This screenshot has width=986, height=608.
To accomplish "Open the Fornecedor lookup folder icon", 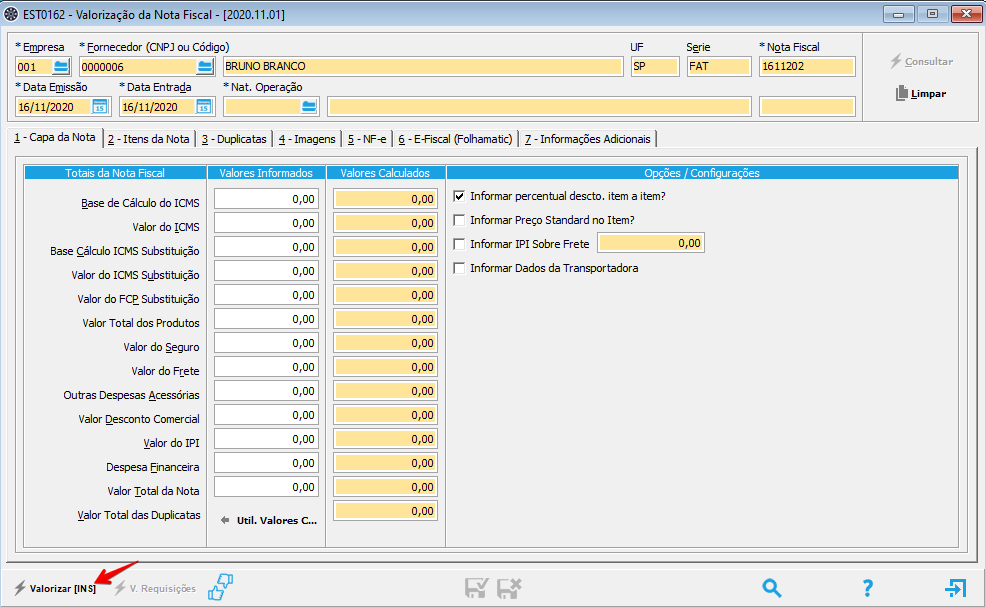I will pos(205,67).
